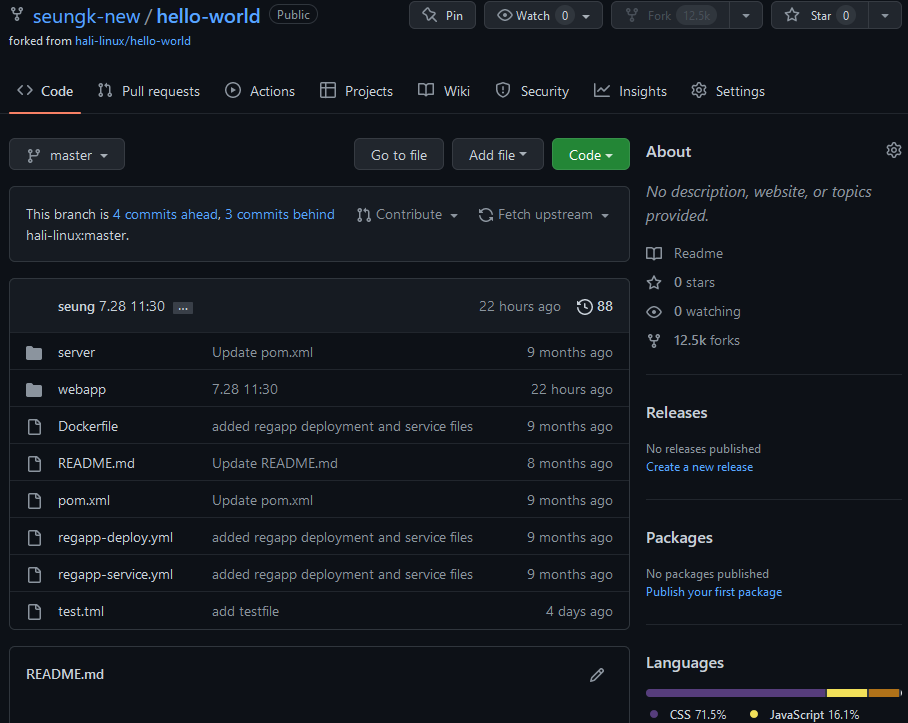The height and width of the screenshot is (723, 908).
Task: Open About settings via gear icon
Action: tap(894, 151)
